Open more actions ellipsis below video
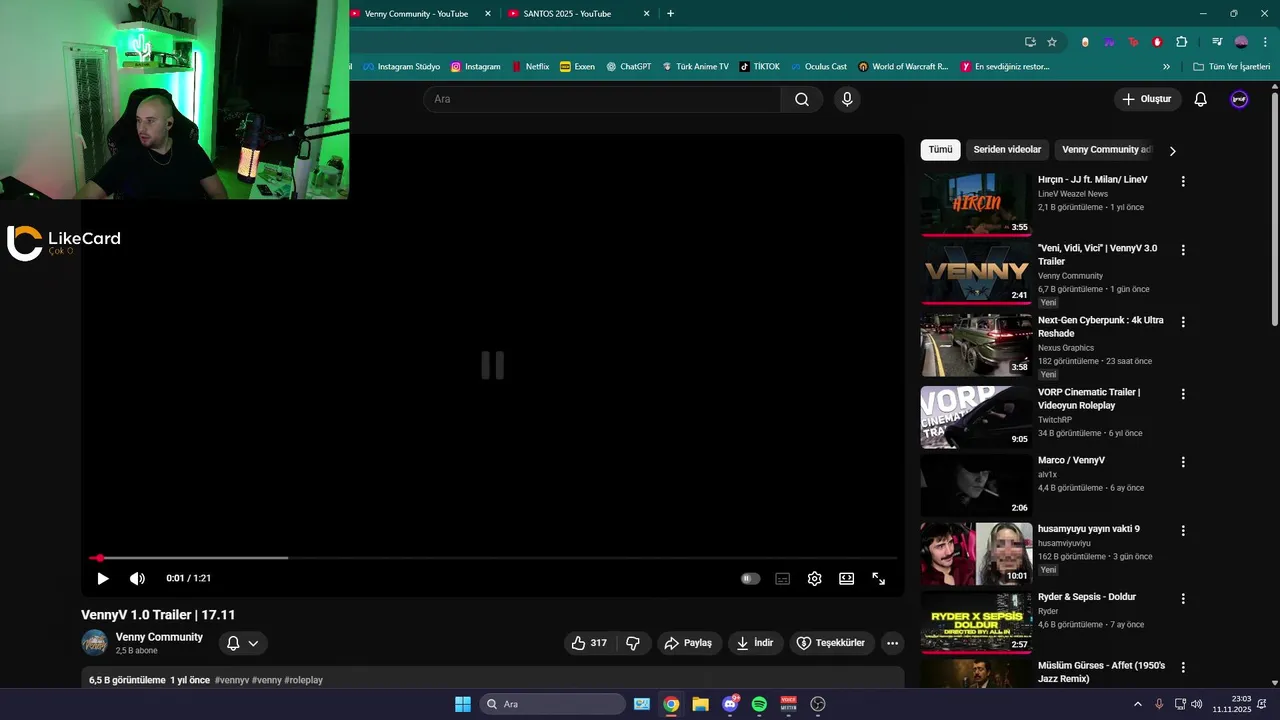 (x=892, y=643)
